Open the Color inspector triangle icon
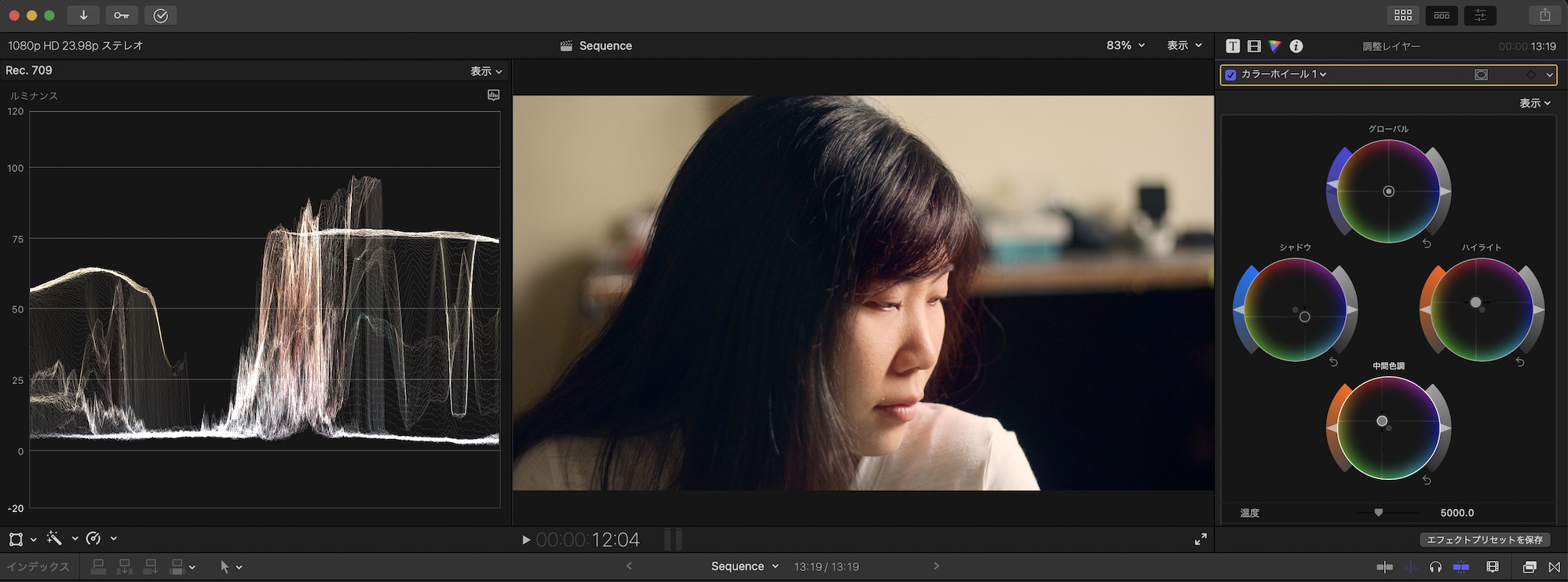Viewport: 1568px width, 582px height. pyautogui.click(x=1274, y=46)
